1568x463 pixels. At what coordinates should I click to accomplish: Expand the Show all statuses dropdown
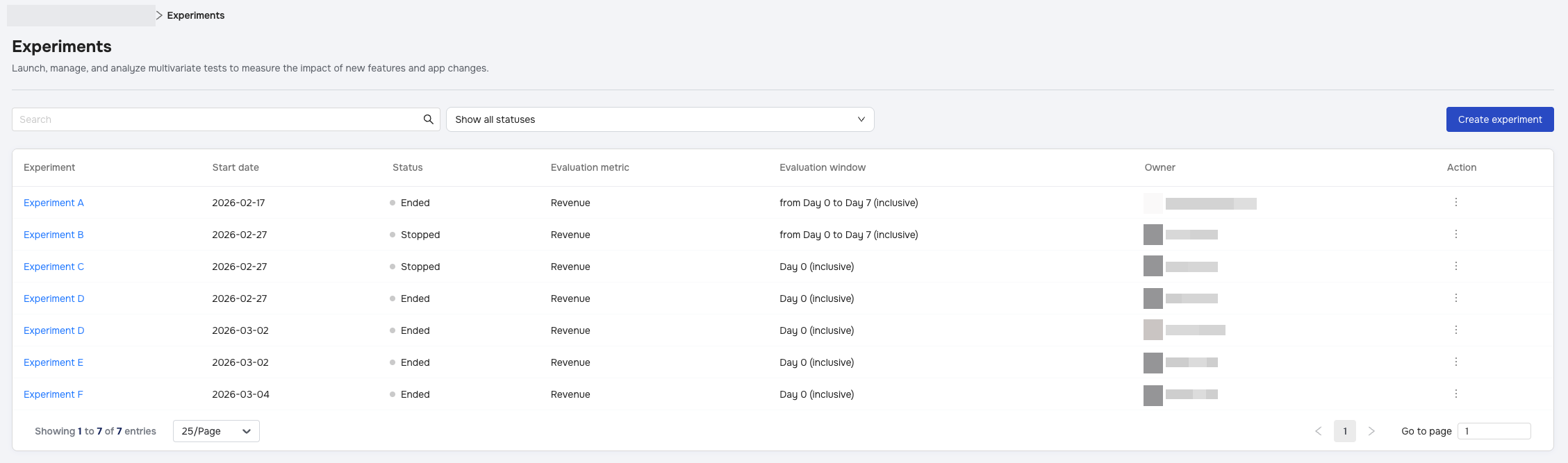(659, 119)
